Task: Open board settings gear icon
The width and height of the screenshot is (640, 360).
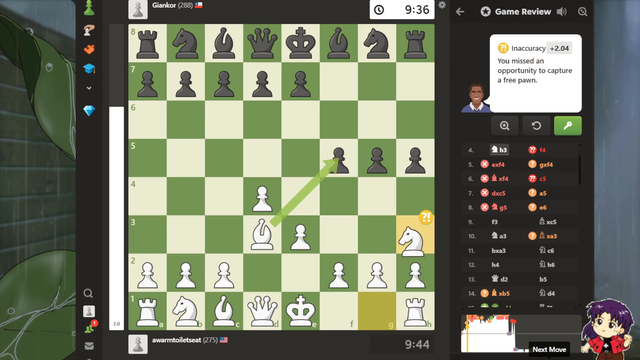Action: (442, 5)
